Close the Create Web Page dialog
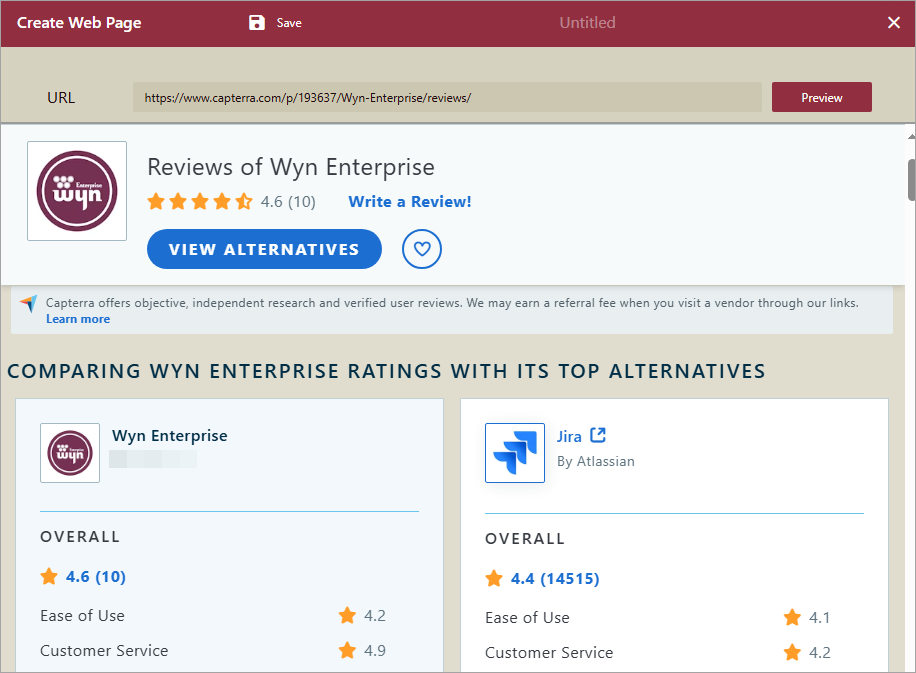 click(x=894, y=23)
